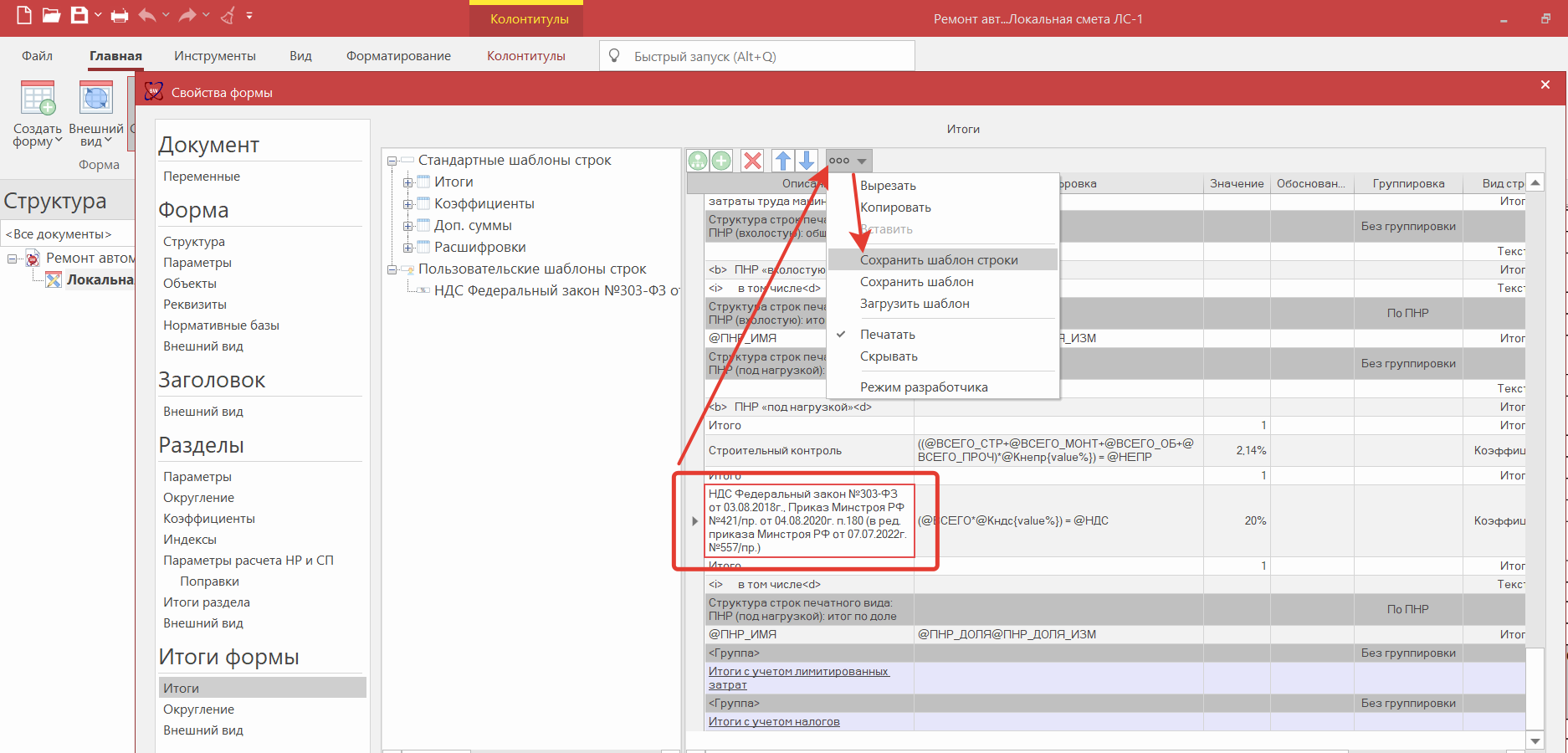Collapse Ремонт автом node in structure tree

tap(12, 259)
